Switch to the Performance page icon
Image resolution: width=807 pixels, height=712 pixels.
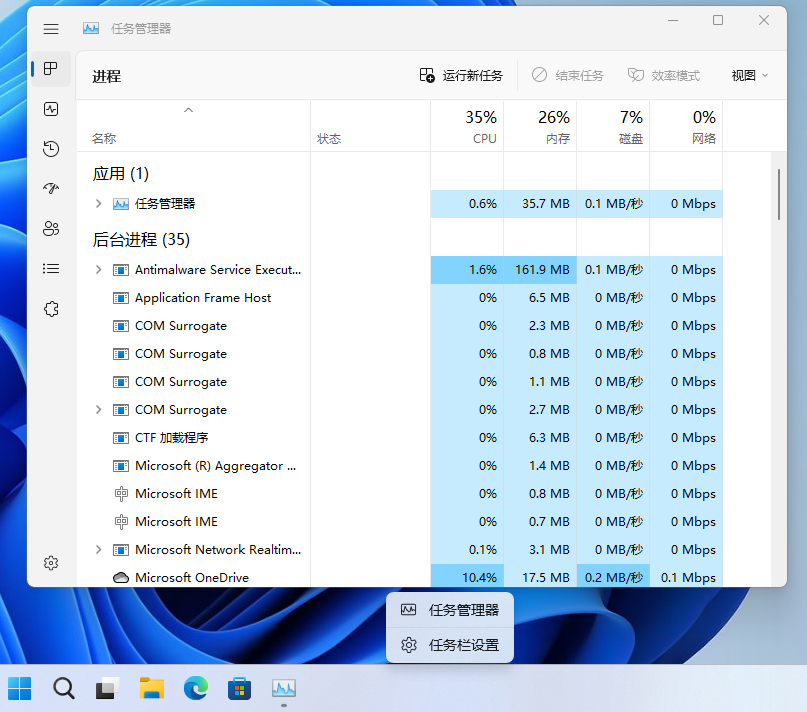[51, 109]
